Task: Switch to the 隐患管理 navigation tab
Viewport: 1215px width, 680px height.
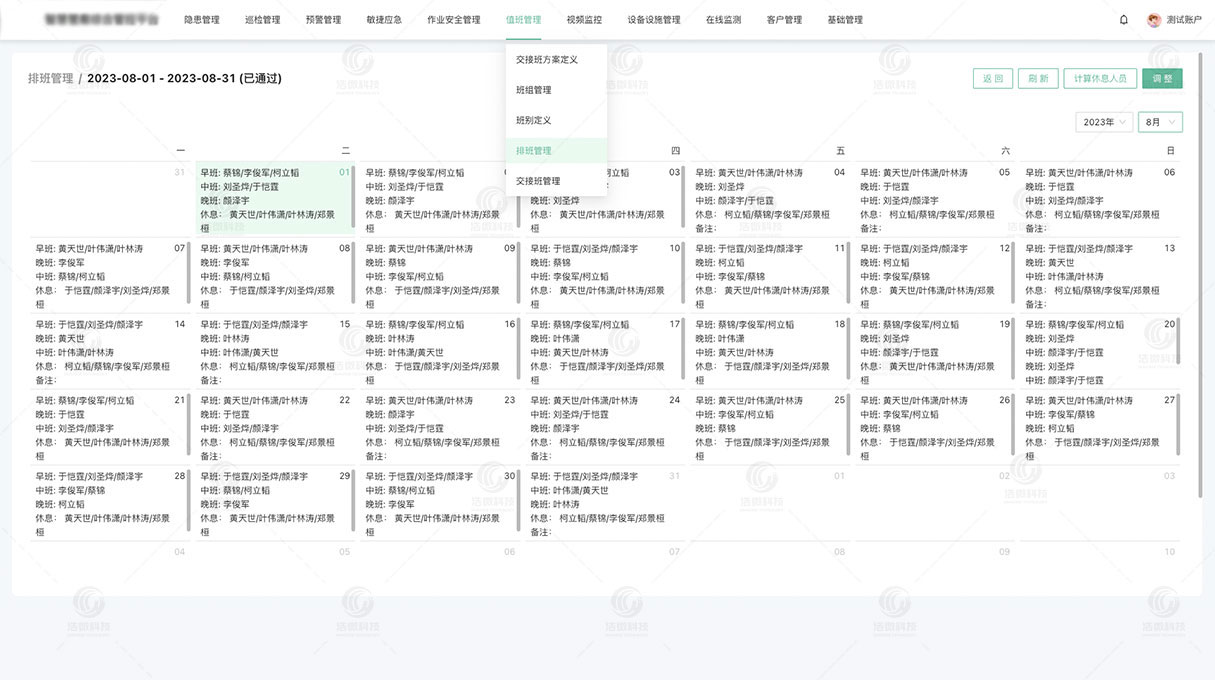Action: click(204, 19)
